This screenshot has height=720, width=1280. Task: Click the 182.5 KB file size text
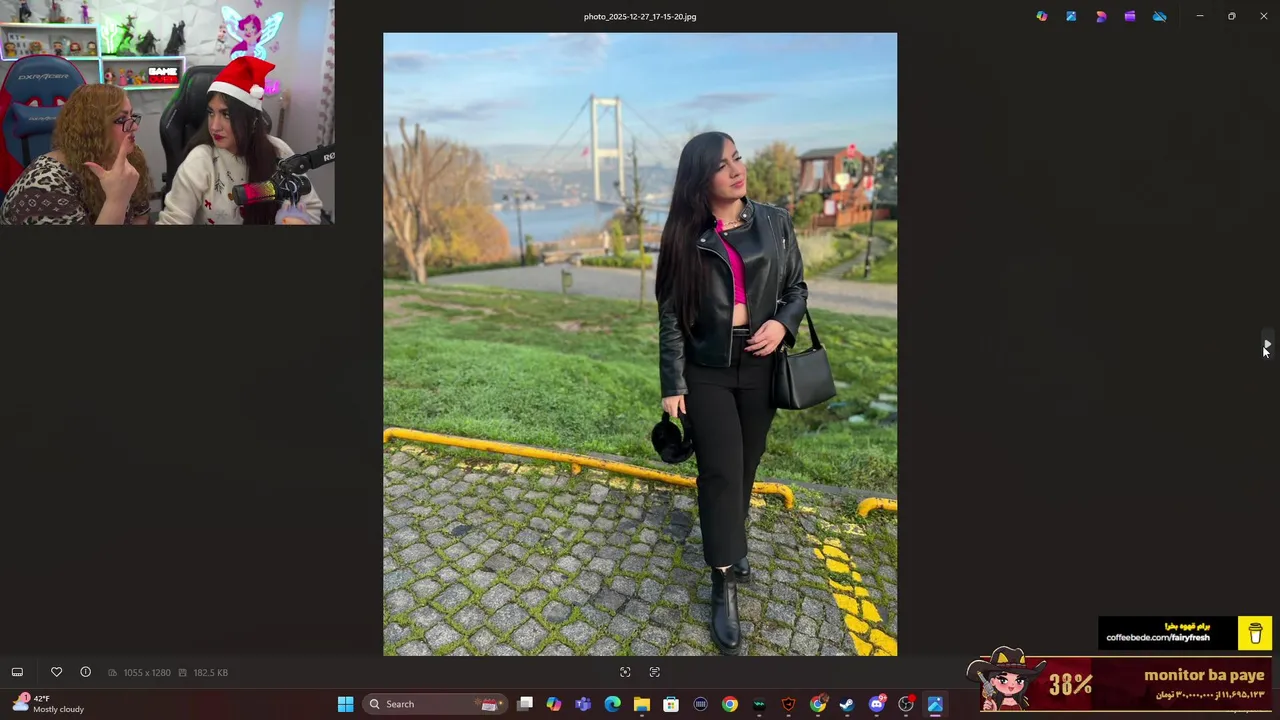(210, 673)
